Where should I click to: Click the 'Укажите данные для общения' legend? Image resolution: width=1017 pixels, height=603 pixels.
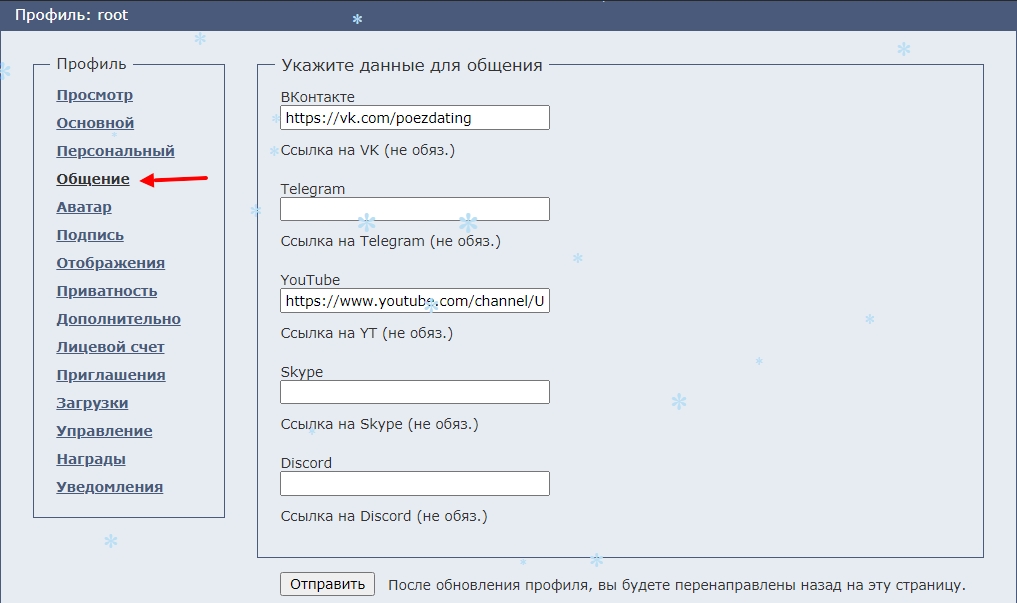pyautogui.click(x=412, y=65)
